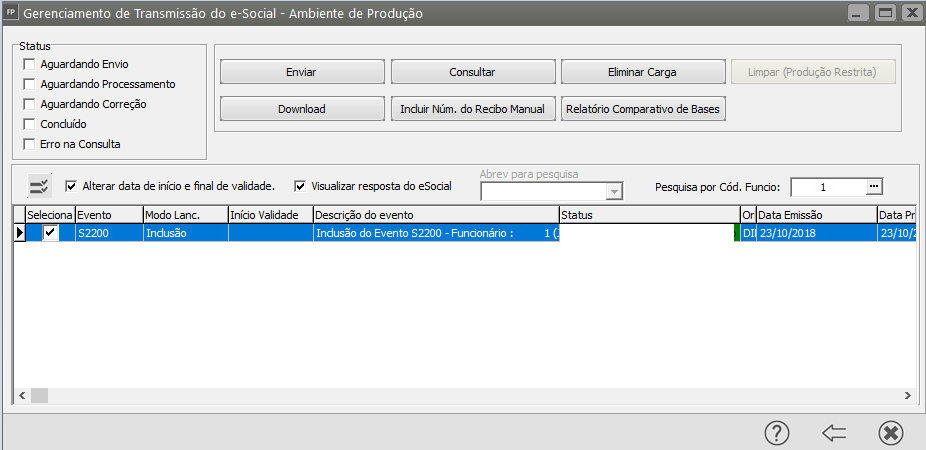Image resolution: width=926 pixels, height=450 pixels.
Task: Click the DI origin cell in the row
Action: pyautogui.click(x=748, y=233)
